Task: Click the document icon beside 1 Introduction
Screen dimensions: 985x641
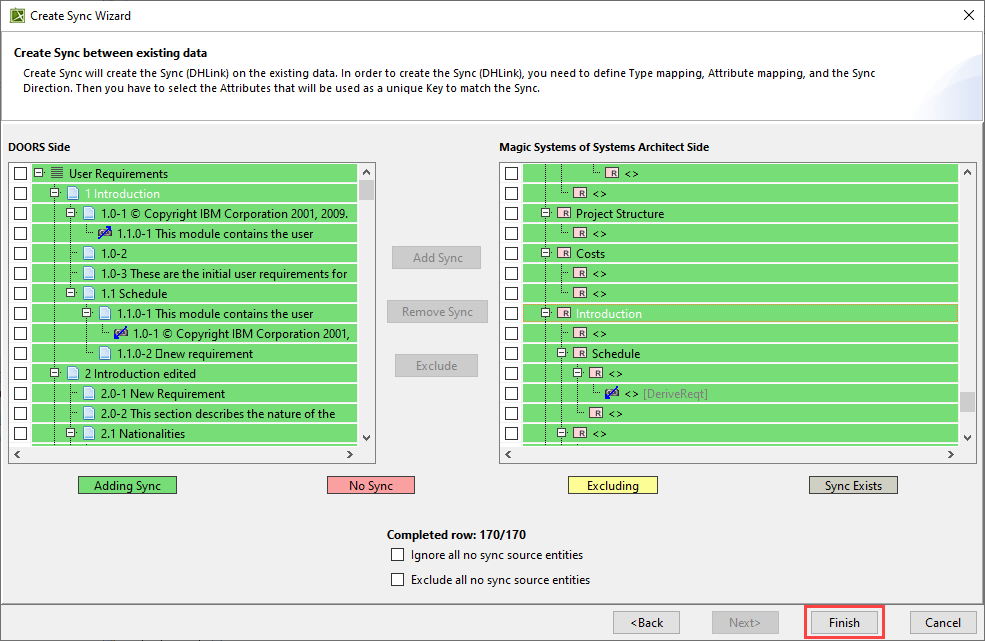Action: (73, 193)
